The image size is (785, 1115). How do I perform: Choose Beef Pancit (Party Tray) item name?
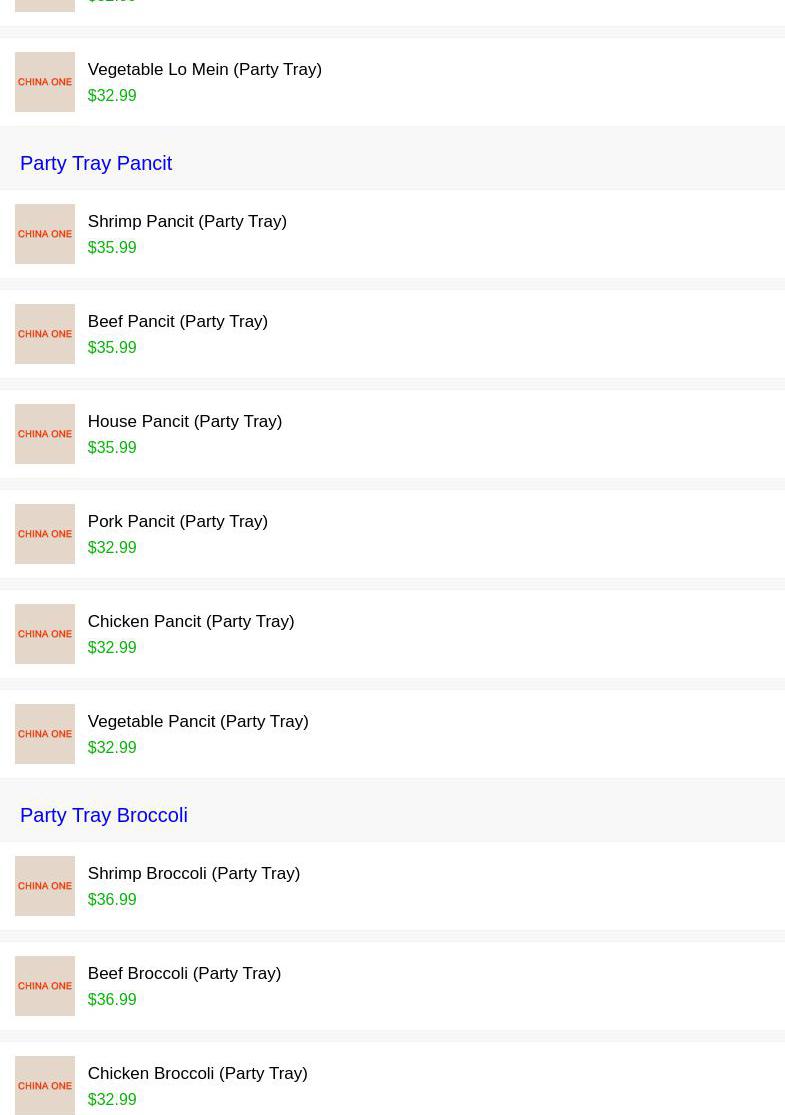click(177, 321)
